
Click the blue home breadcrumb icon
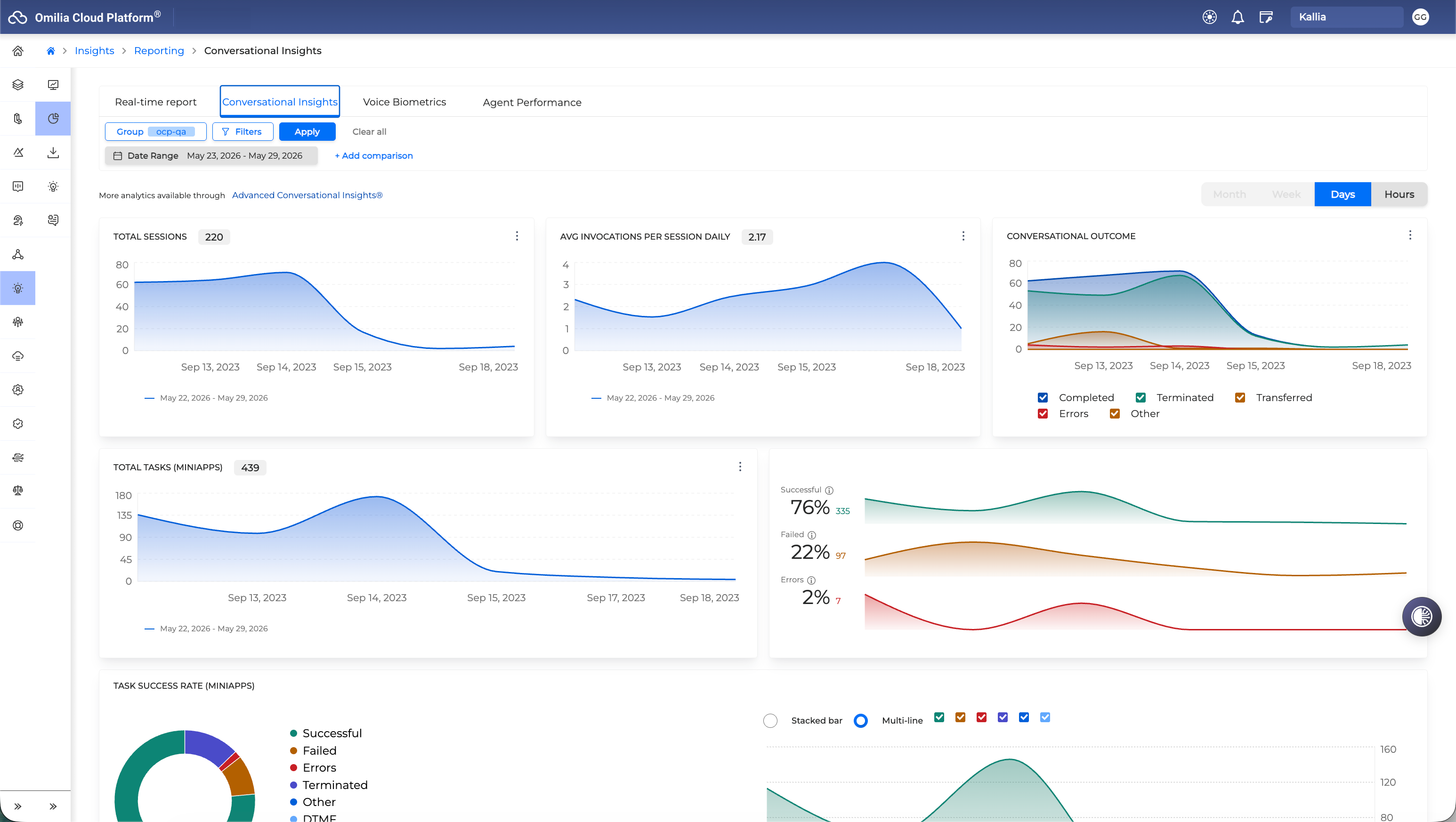point(51,51)
